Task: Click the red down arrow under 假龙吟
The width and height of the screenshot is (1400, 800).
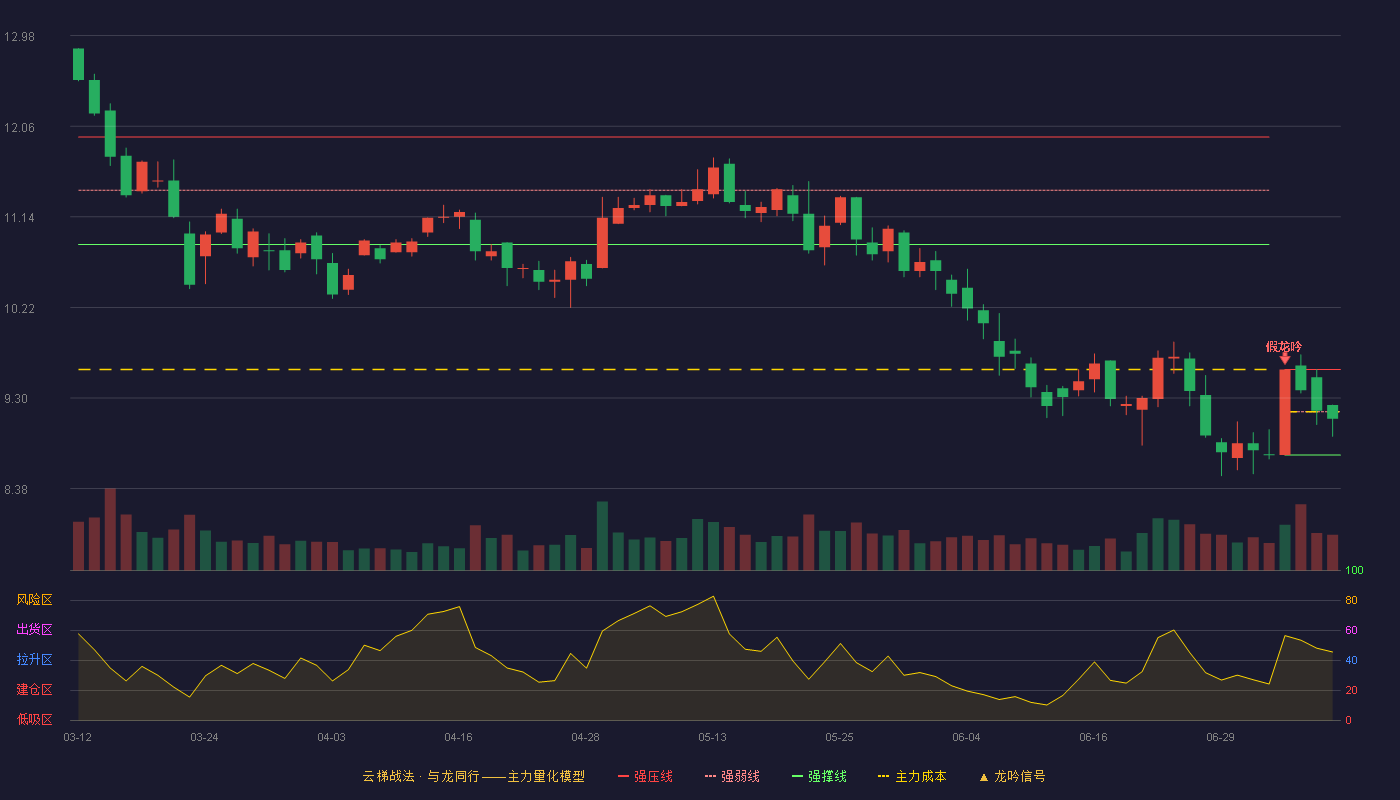Action: (1284, 359)
